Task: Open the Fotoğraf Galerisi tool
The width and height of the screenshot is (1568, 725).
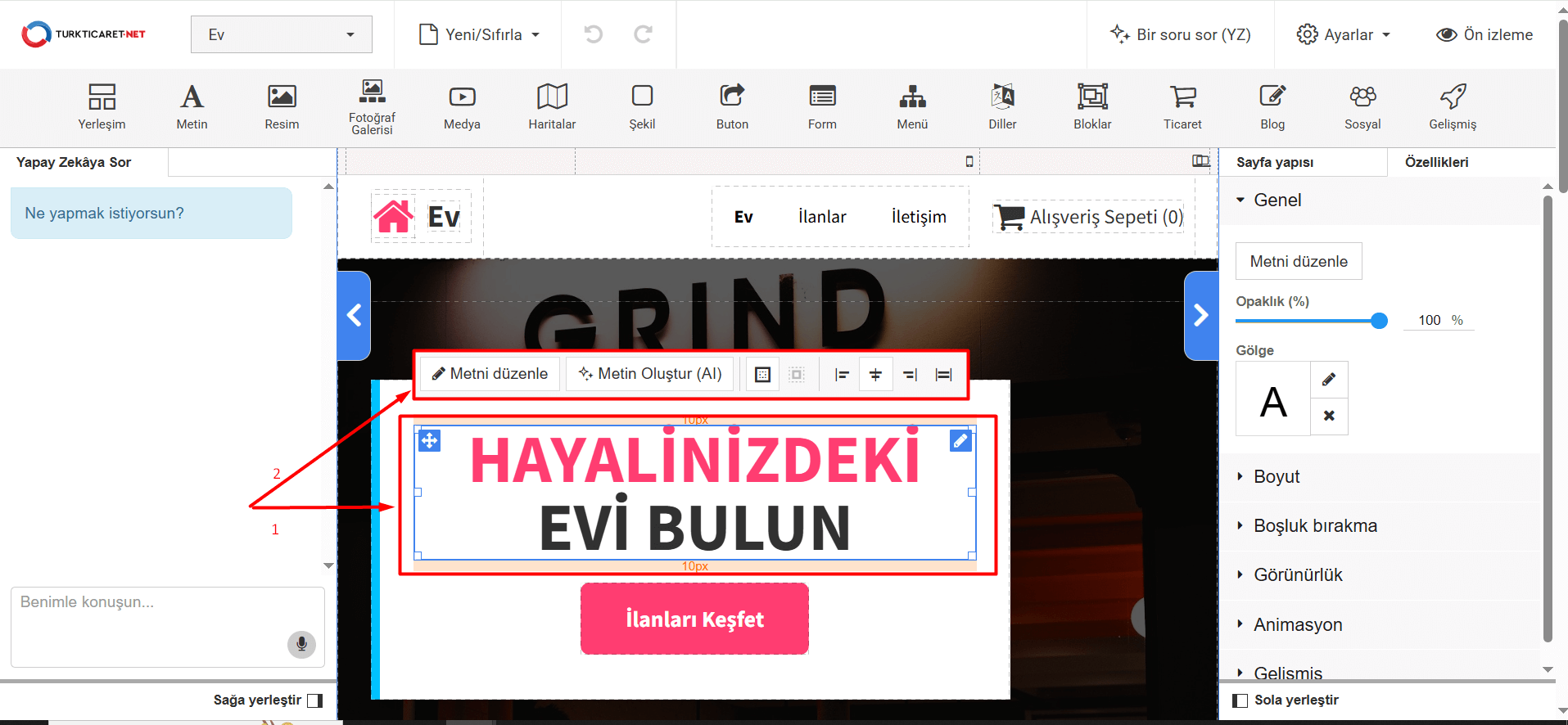Action: tap(372, 106)
